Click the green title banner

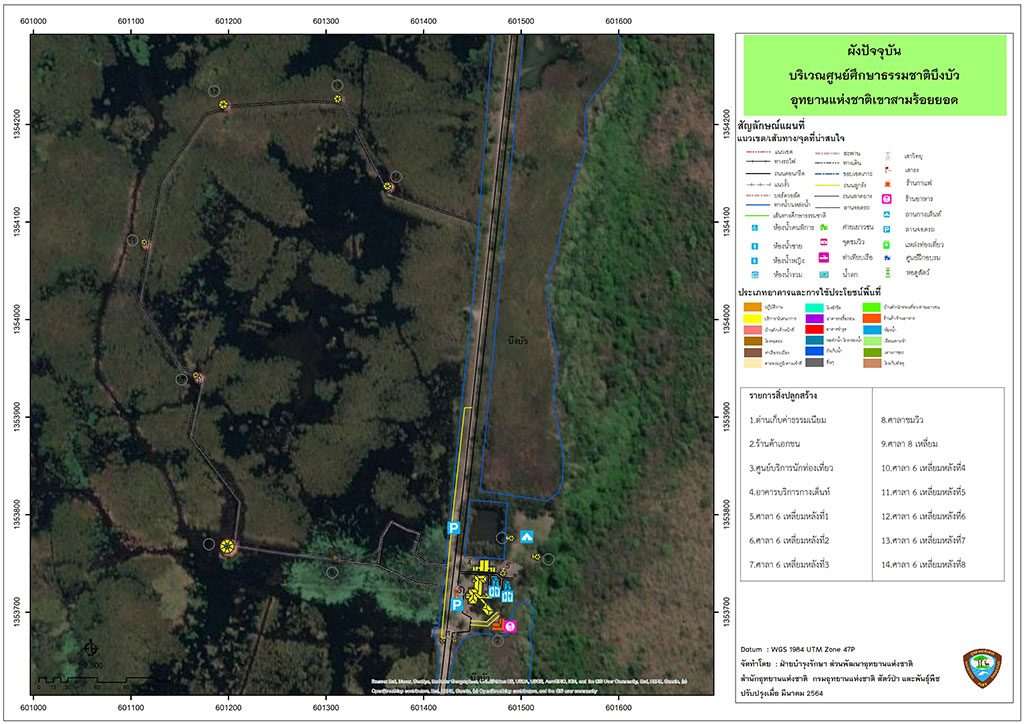click(x=872, y=75)
